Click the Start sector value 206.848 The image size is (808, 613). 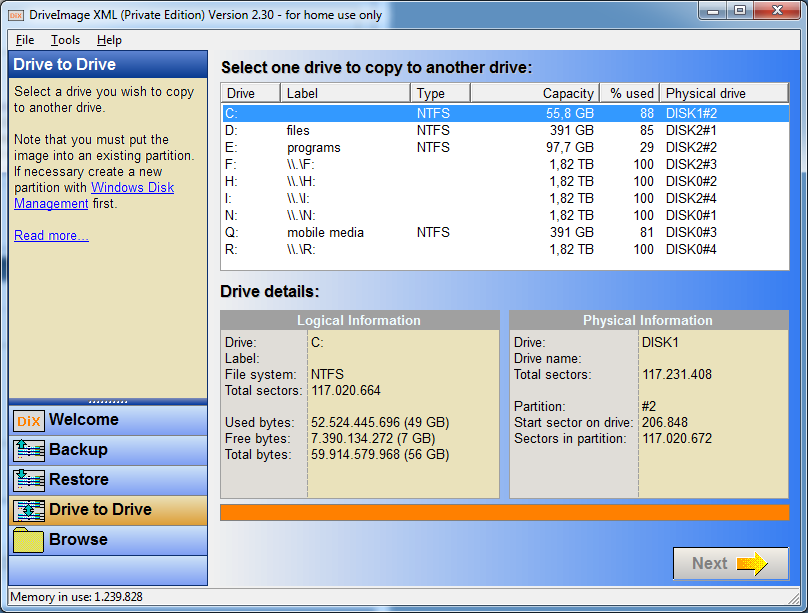point(665,422)
